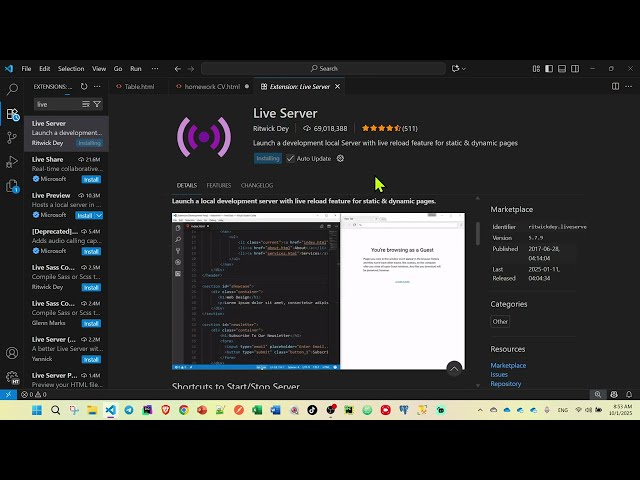
Task: Select the CHANGELOG tab
Action: pos(257,185)
